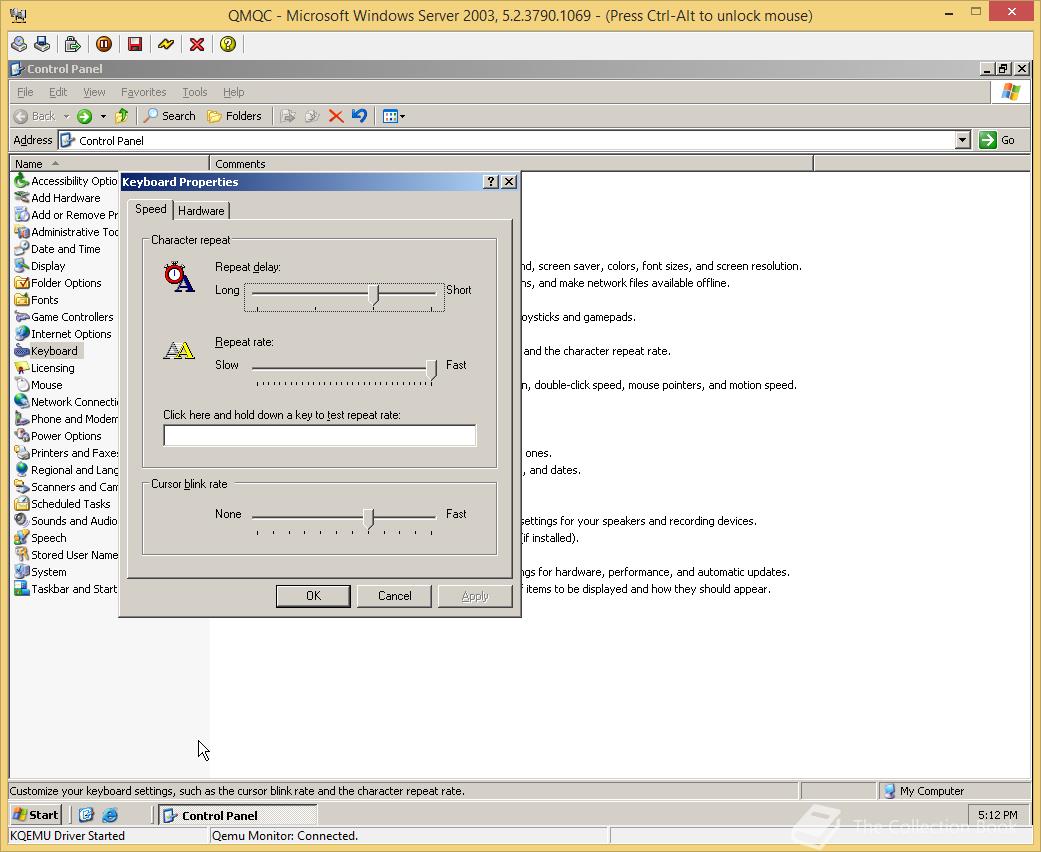
Task: Click the Copy To icon in Explorer toolbar
Action: [311, 116]
